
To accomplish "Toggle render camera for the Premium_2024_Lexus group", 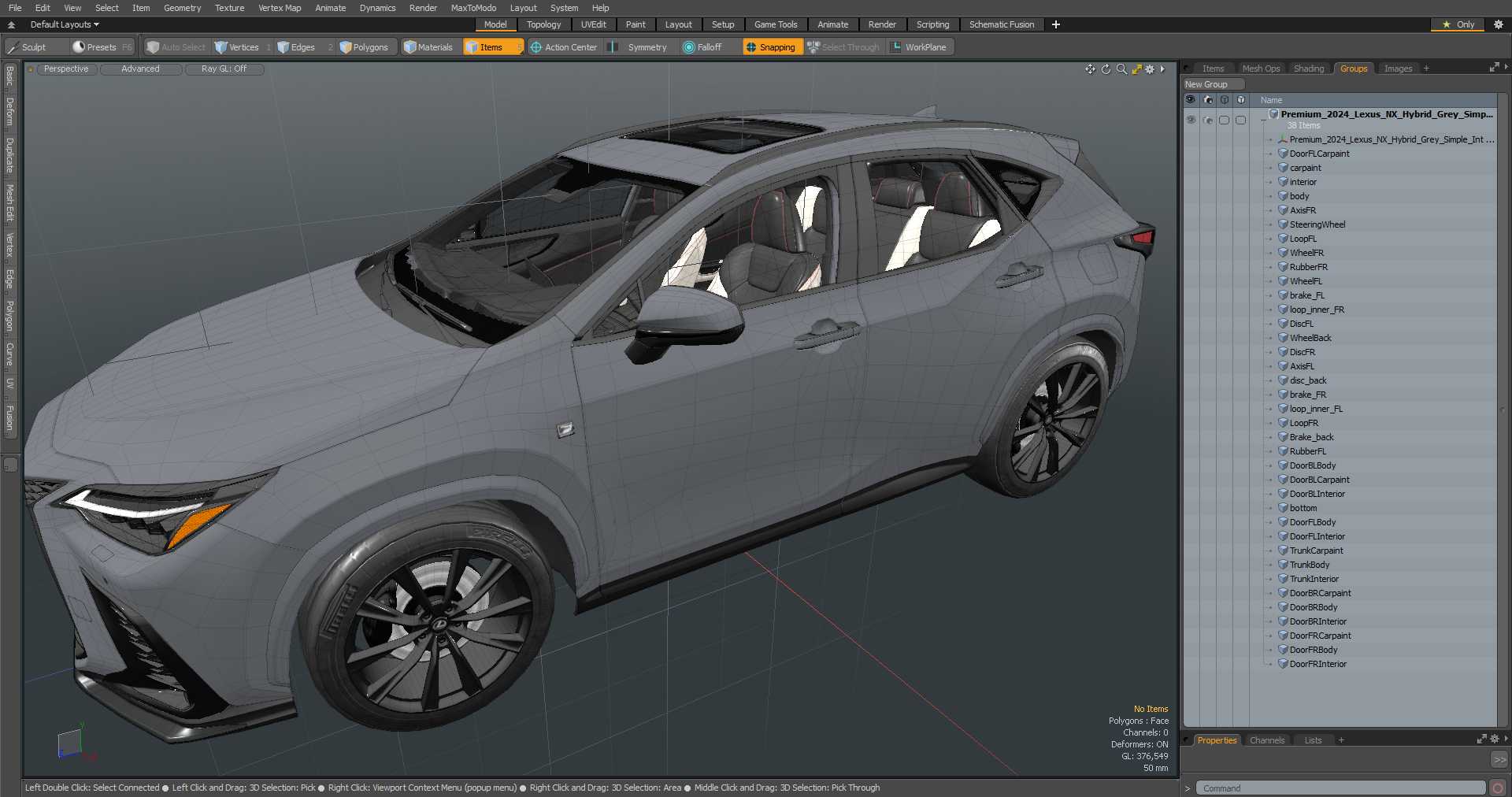I will [x=1208, y=120].
